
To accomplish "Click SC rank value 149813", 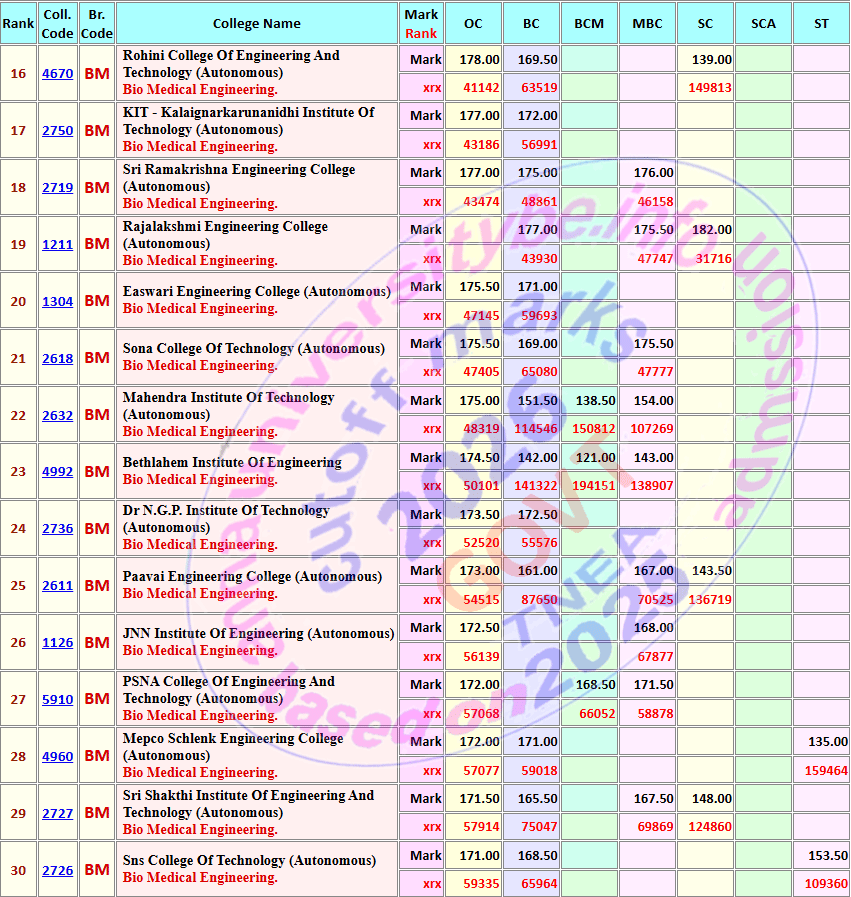I will click(x=710, y=88).
